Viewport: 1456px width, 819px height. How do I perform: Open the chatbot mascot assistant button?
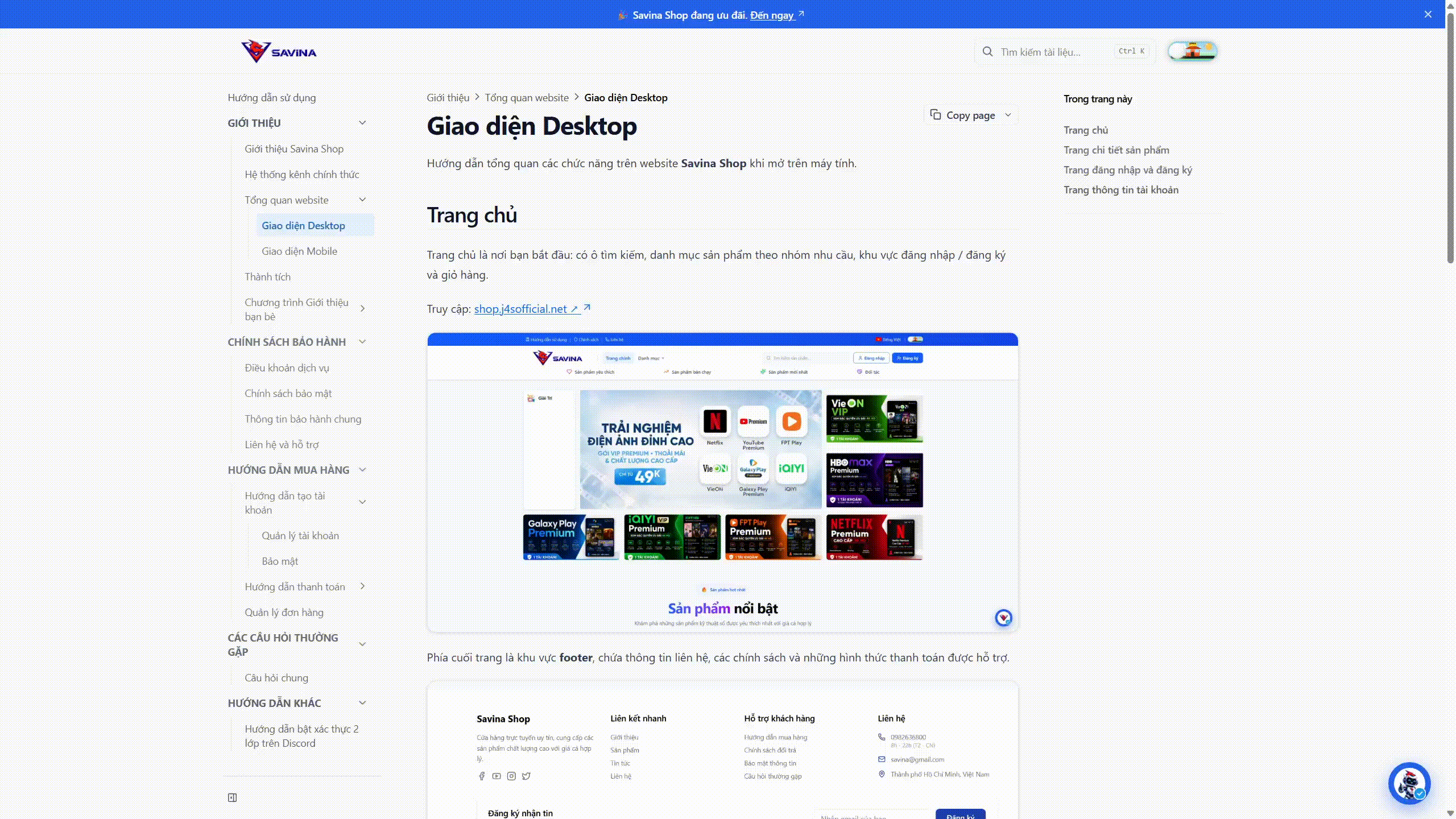tap(1409, 784)
